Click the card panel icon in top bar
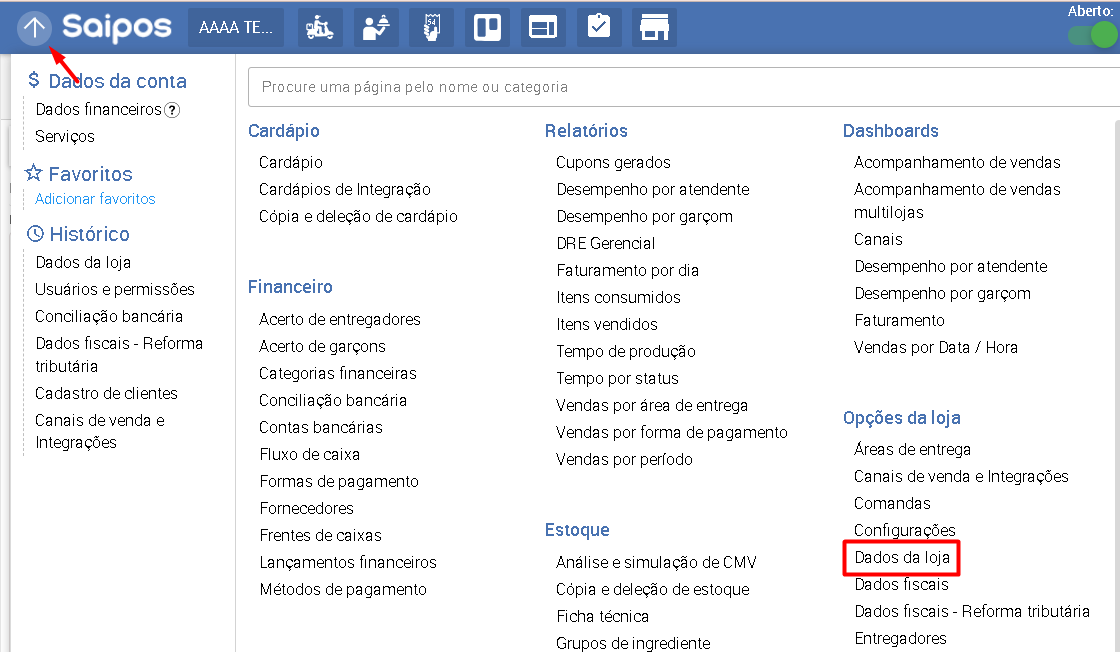Image resolution: width=1120 pixels, height=652 pixels. pos(543,28)
